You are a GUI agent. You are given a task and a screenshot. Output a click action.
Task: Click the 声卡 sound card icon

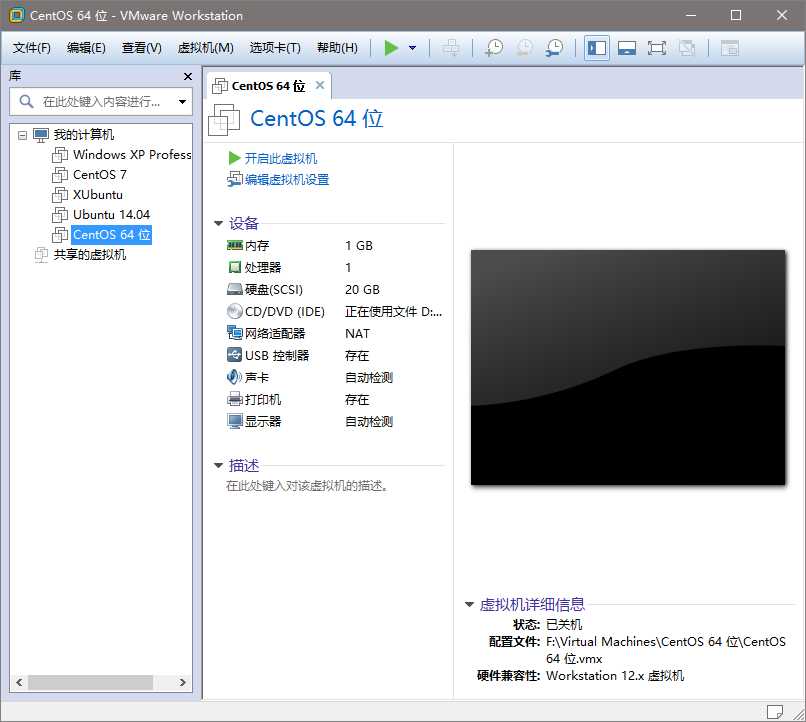point(234,377)
